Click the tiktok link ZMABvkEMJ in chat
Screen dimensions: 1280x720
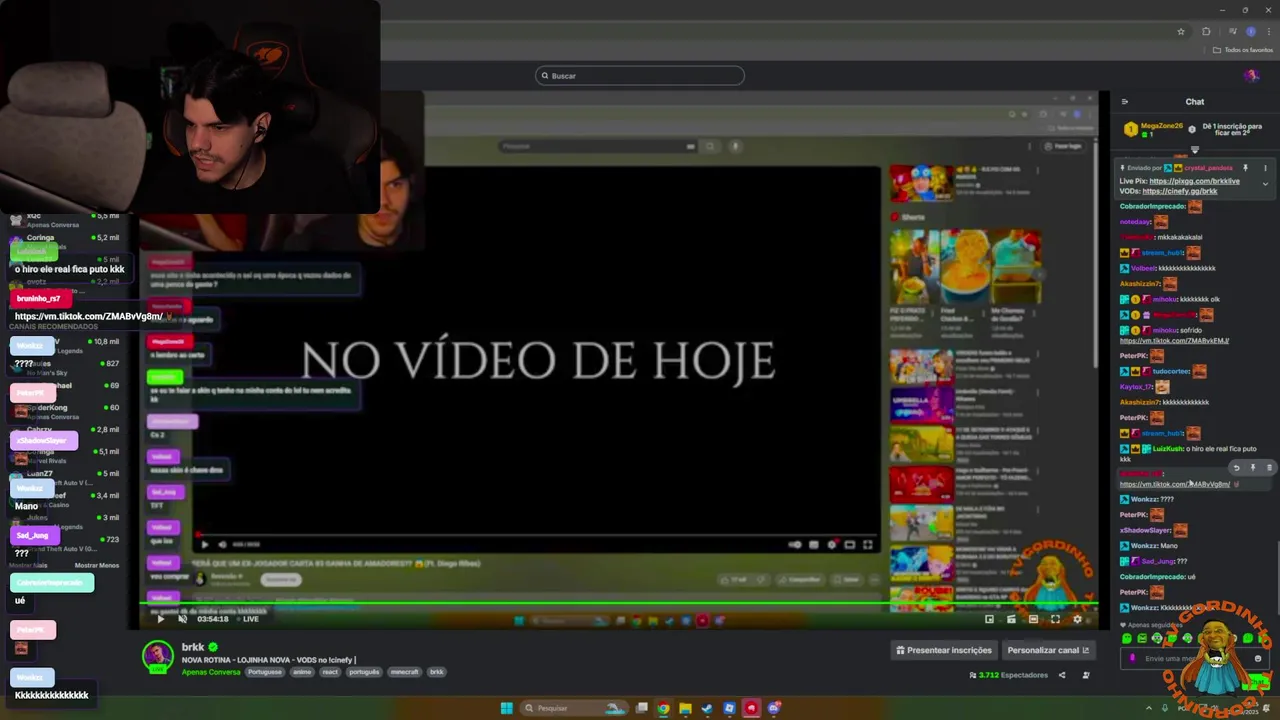coord(1175,341)
